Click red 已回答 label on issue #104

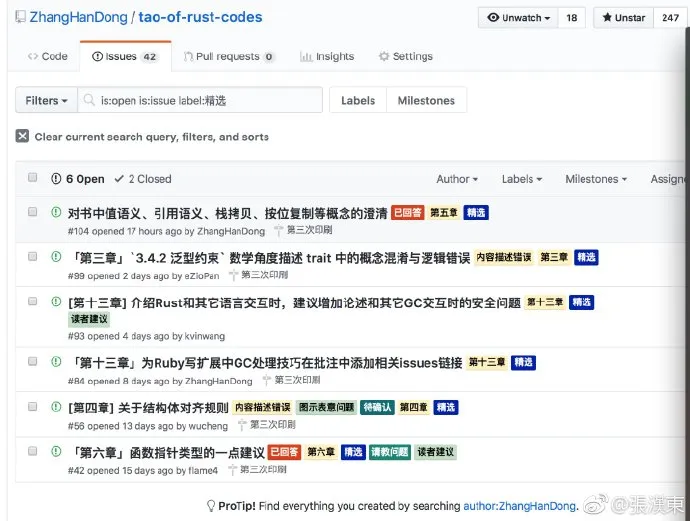407,213
